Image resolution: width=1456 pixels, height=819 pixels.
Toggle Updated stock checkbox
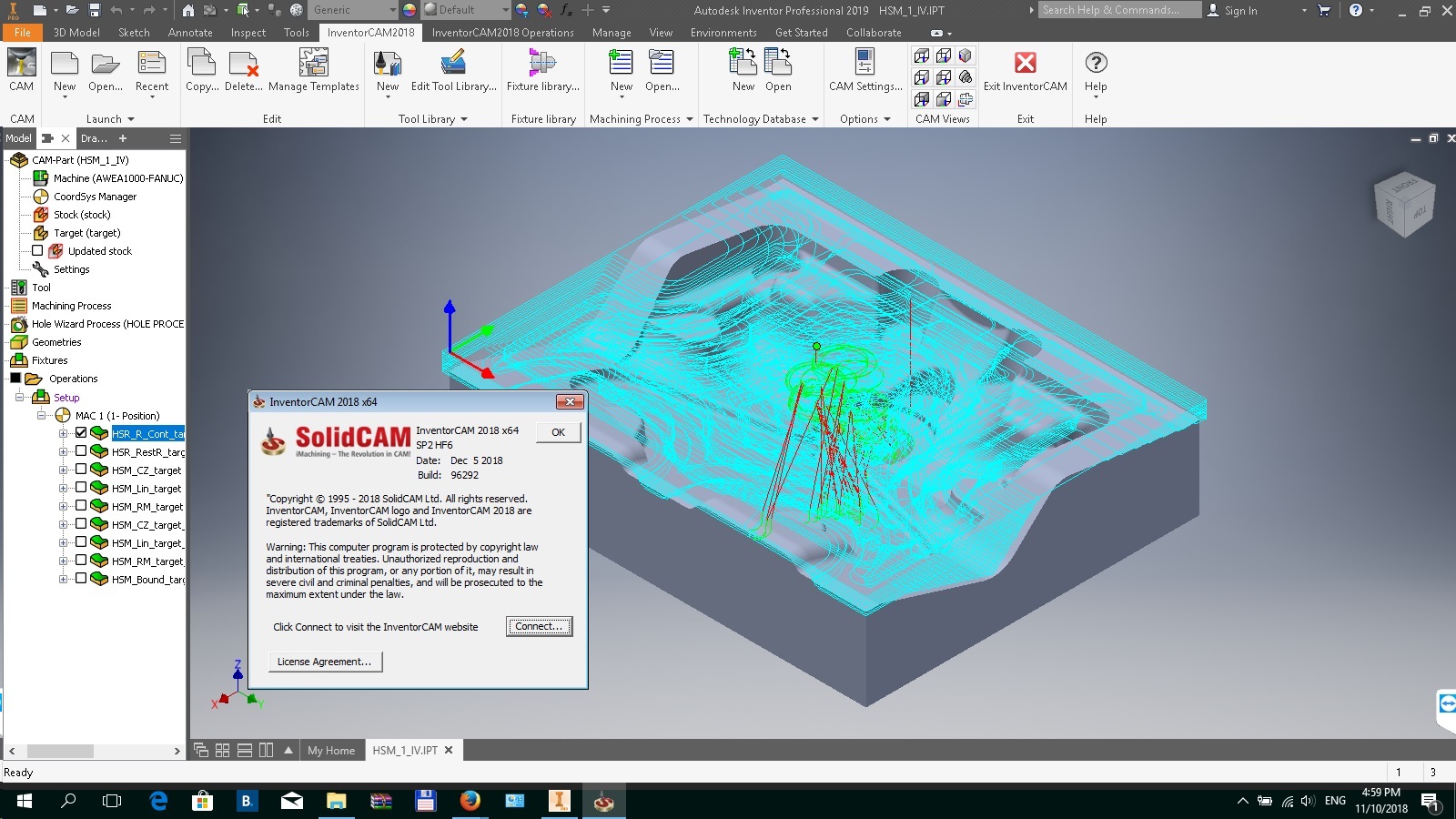click(37, 250)
